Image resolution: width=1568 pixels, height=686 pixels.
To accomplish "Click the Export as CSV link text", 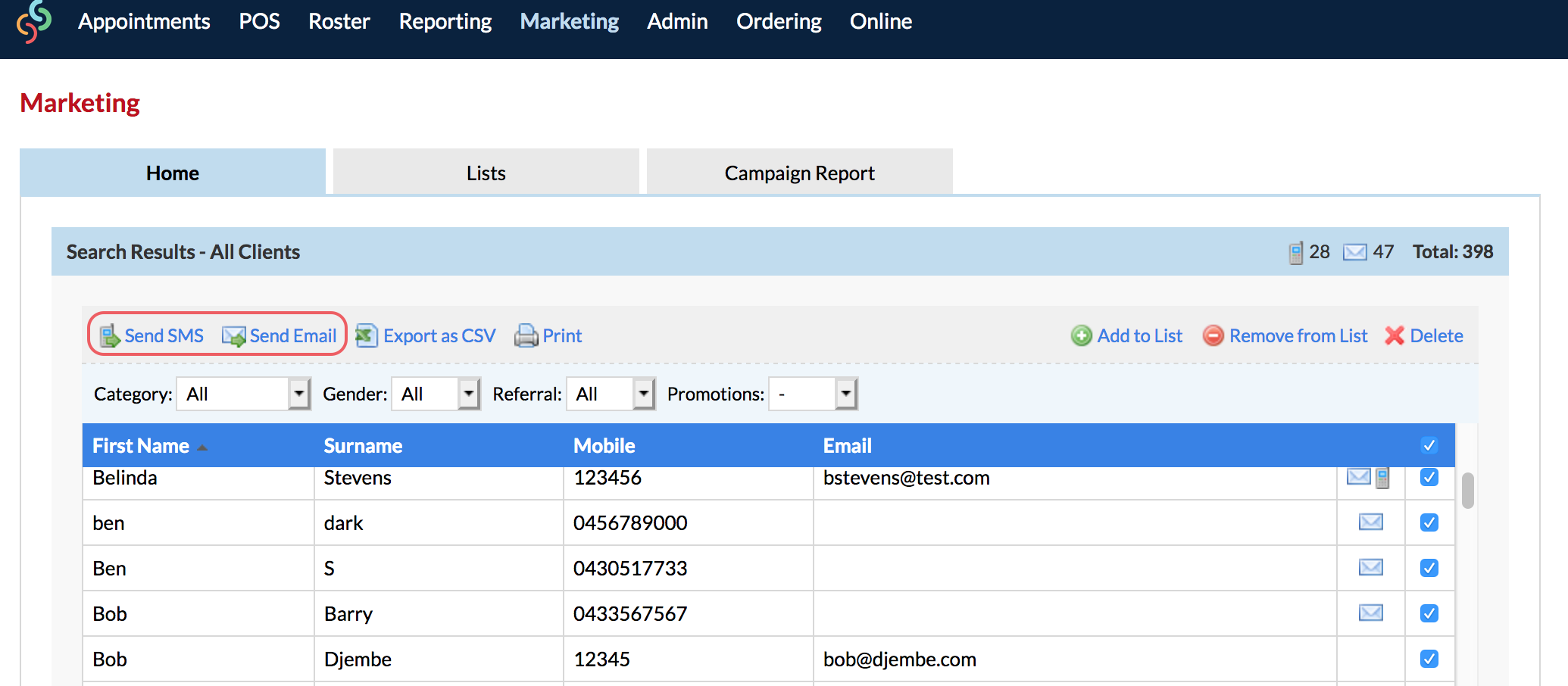I will [x=439, y=335].
